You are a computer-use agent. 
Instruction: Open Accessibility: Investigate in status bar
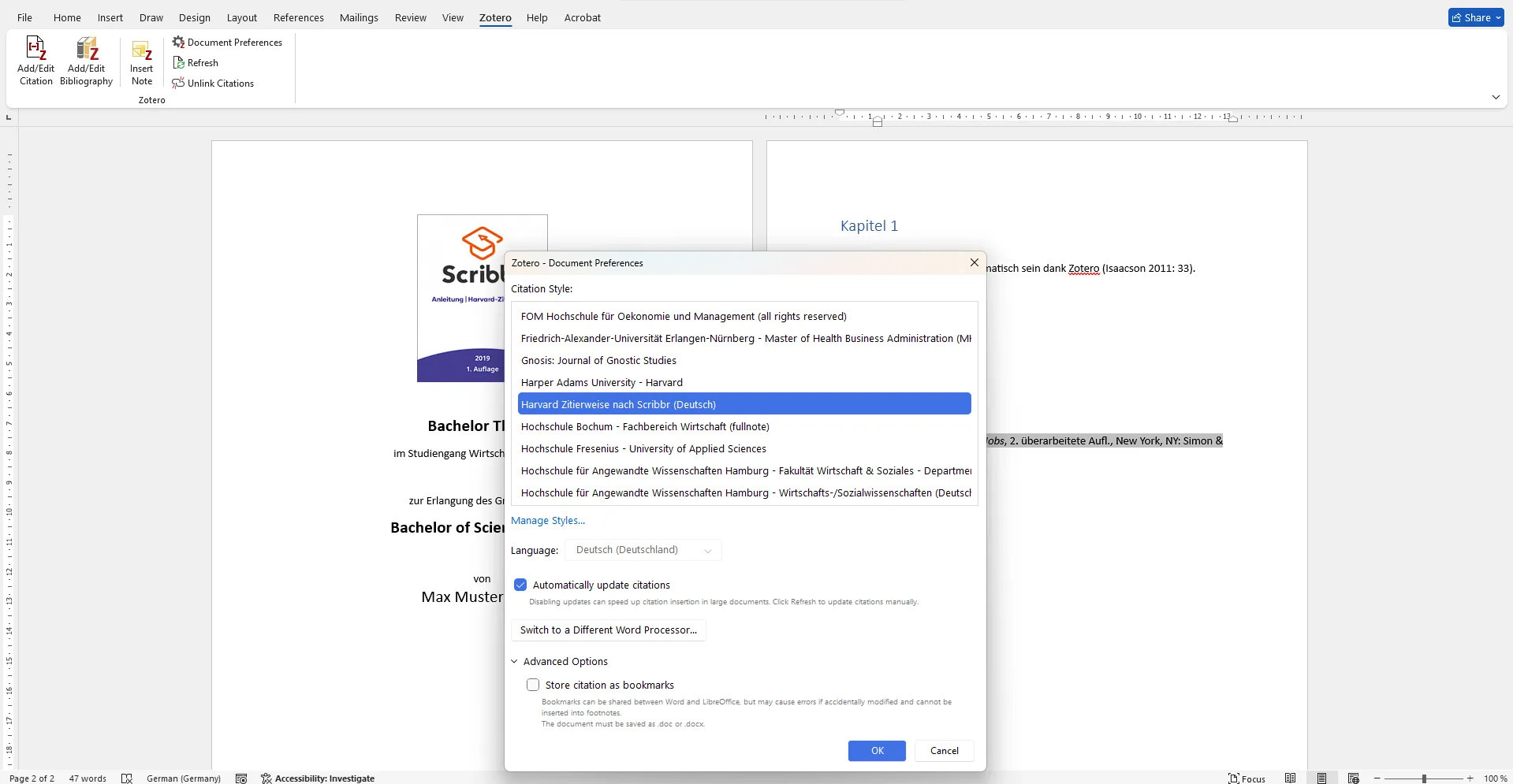point(318,778)
